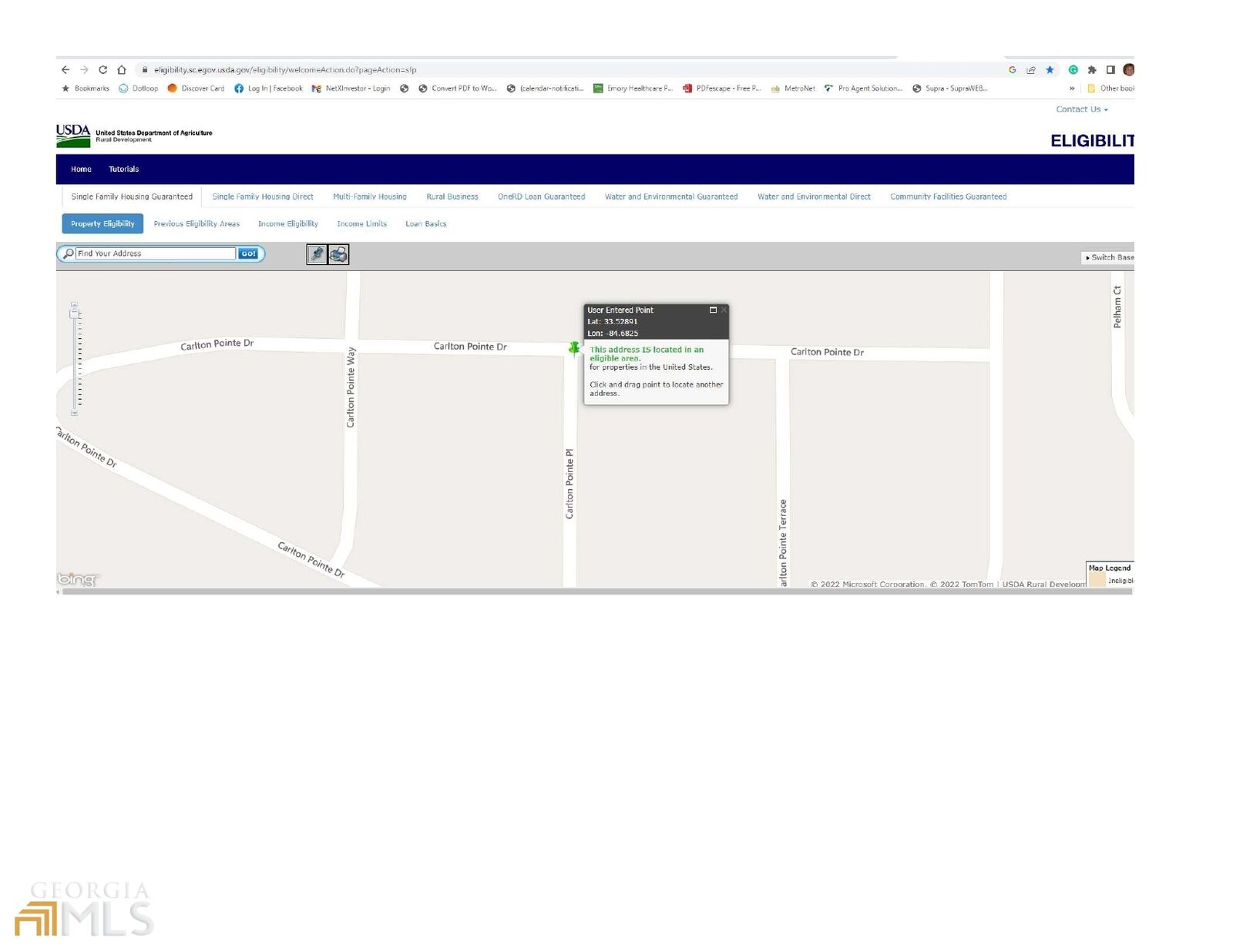Toggle the browser side panel icon
Screen dimensions: 1233x952
[x=1110, y=70]
